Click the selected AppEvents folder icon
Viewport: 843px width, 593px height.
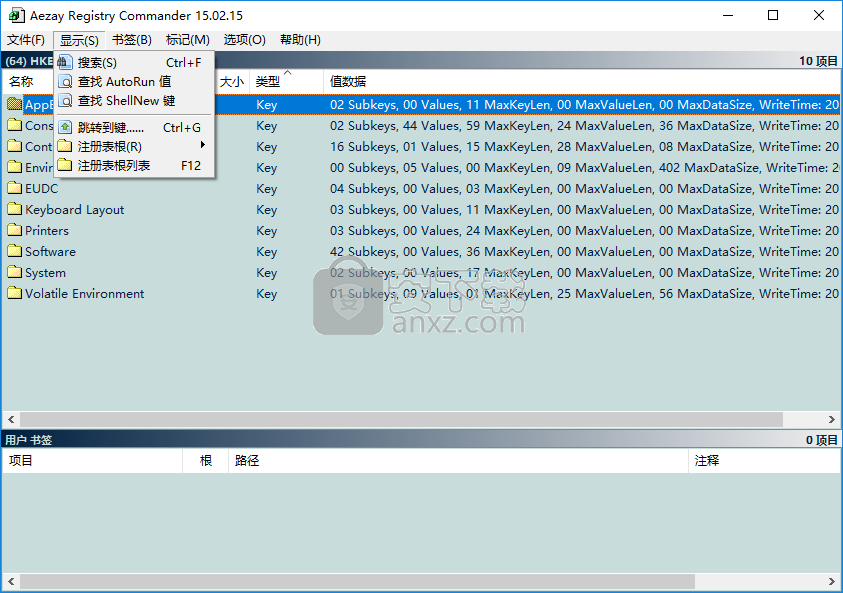tap(15, 104)
